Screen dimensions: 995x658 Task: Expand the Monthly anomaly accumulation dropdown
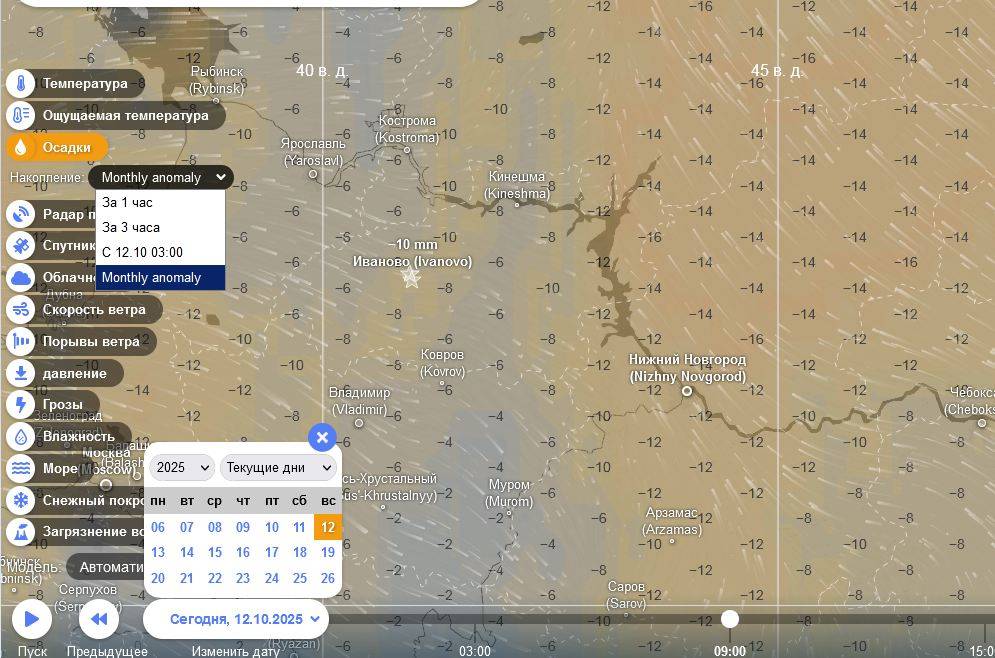pyautogui.click(x=161, y=178)
